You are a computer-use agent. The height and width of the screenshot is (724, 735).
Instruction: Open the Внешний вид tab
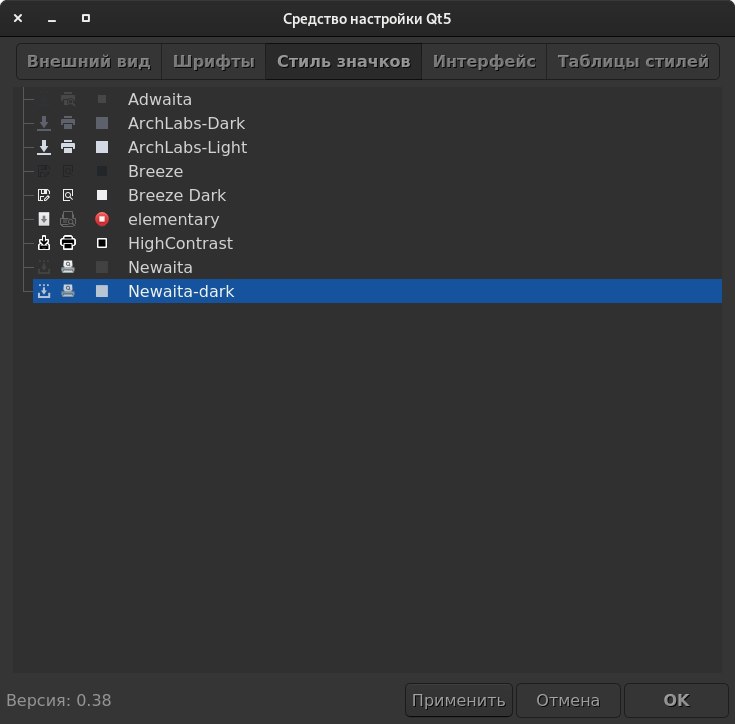click(x=89, y=61)
